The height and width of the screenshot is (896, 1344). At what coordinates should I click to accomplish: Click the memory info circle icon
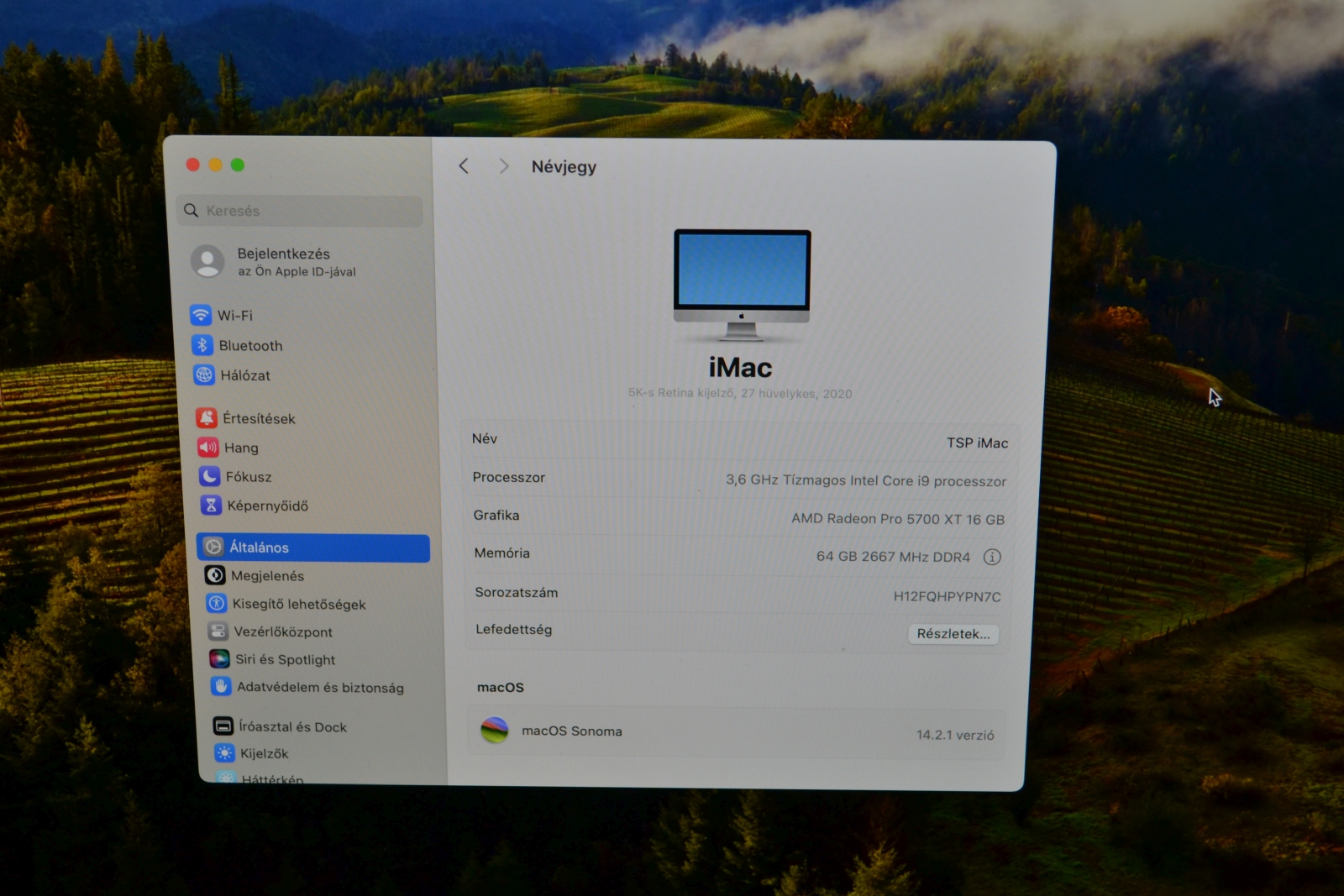click(x=994, y=556)
